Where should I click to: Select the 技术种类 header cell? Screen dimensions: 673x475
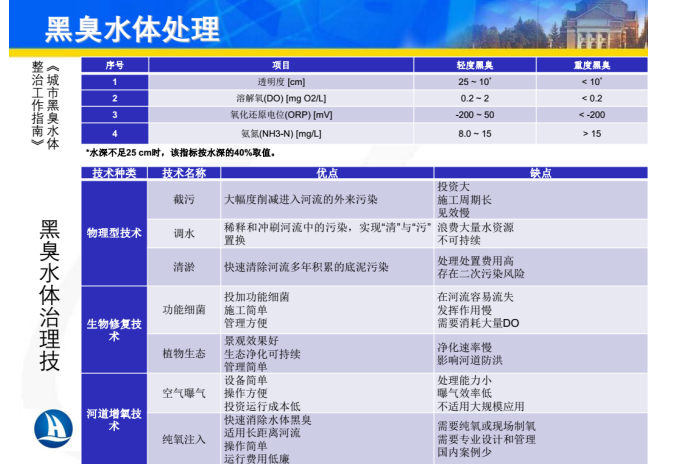114,173
